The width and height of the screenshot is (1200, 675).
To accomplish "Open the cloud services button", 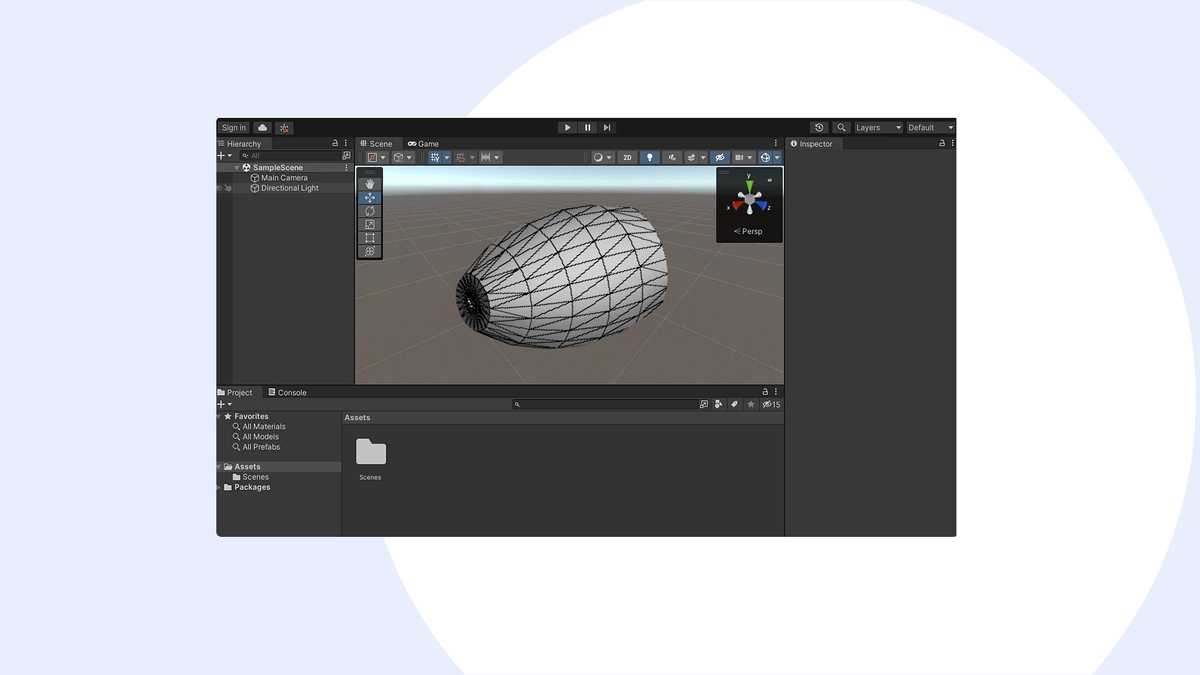I will tap(262, 128).
